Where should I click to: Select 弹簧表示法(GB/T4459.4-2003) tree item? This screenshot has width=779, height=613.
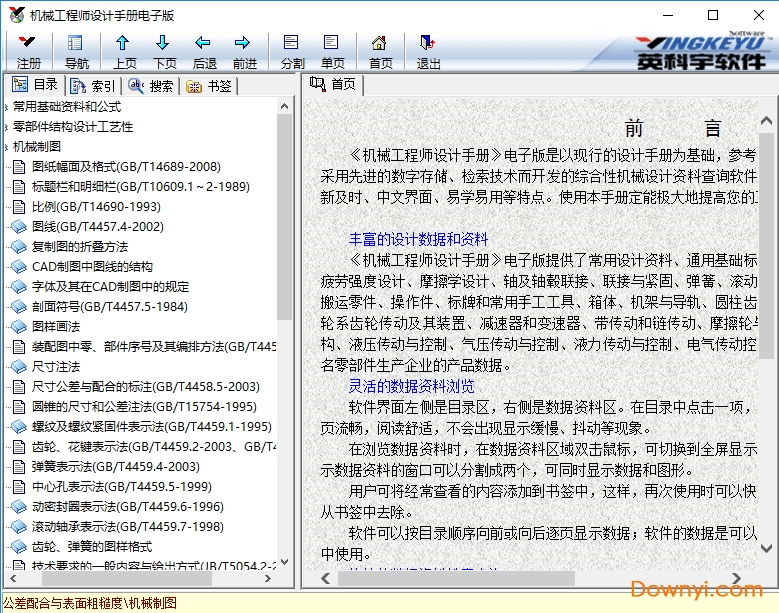[115, 467]
